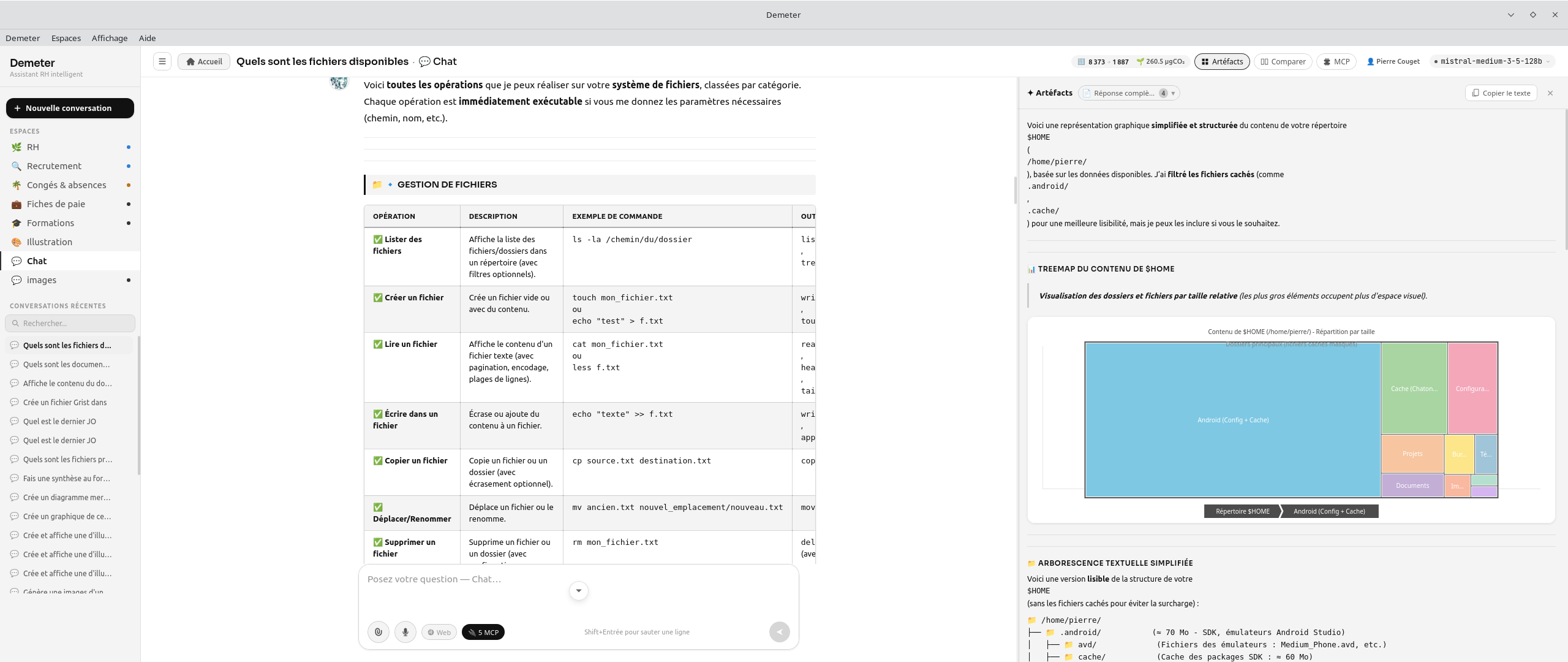Click the folder icon beside GESTION DE FICHIERS

(377, 185)
